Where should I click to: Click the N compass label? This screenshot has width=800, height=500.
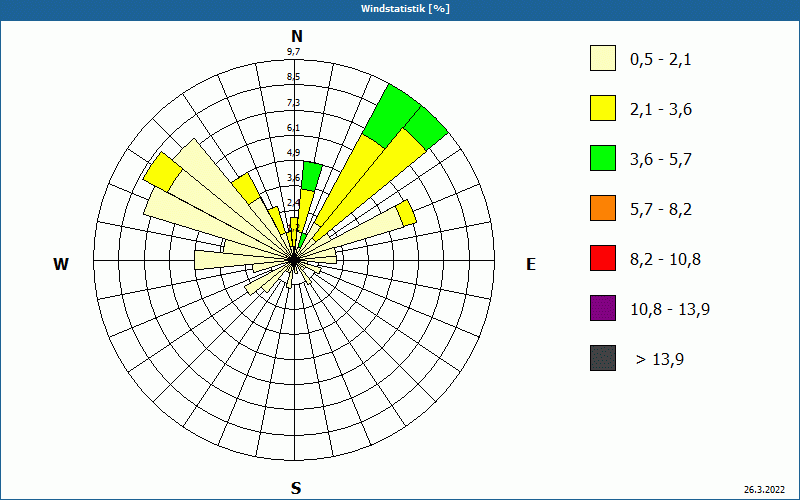pyautogui.click(x=297, y=36)
